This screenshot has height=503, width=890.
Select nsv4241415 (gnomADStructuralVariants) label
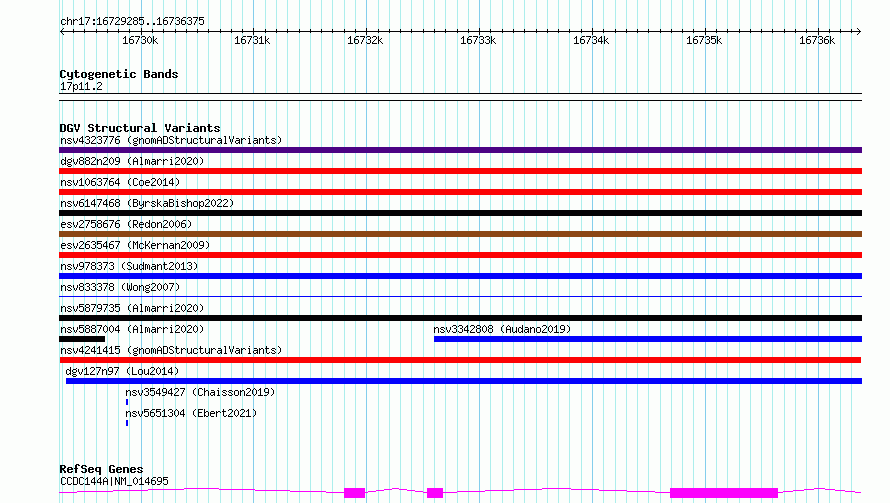171,350
